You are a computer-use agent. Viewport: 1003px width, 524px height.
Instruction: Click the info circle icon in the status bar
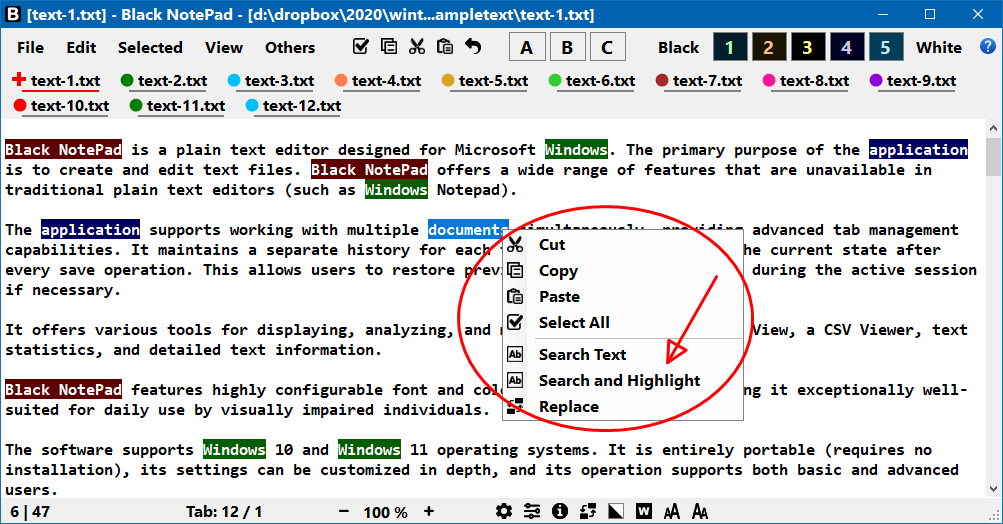560,511
